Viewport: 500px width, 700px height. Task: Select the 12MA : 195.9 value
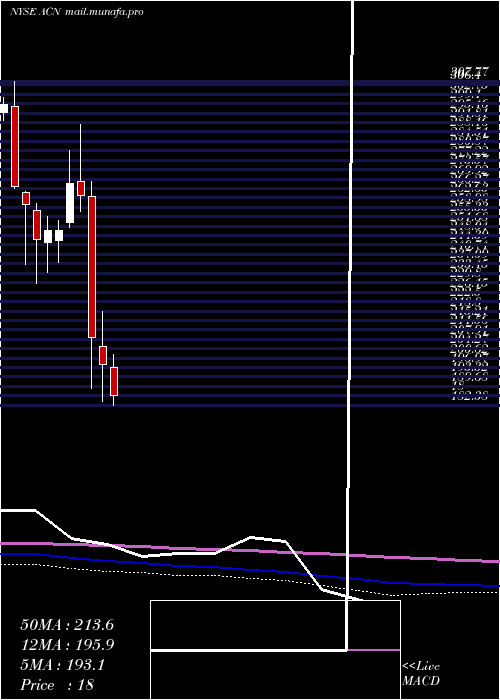click(67, 645)
